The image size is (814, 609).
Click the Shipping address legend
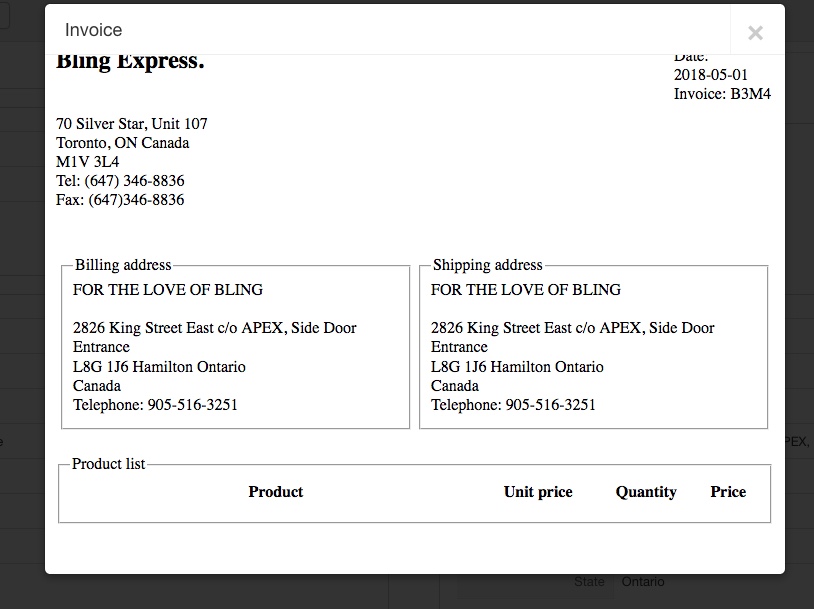(487, 265)
